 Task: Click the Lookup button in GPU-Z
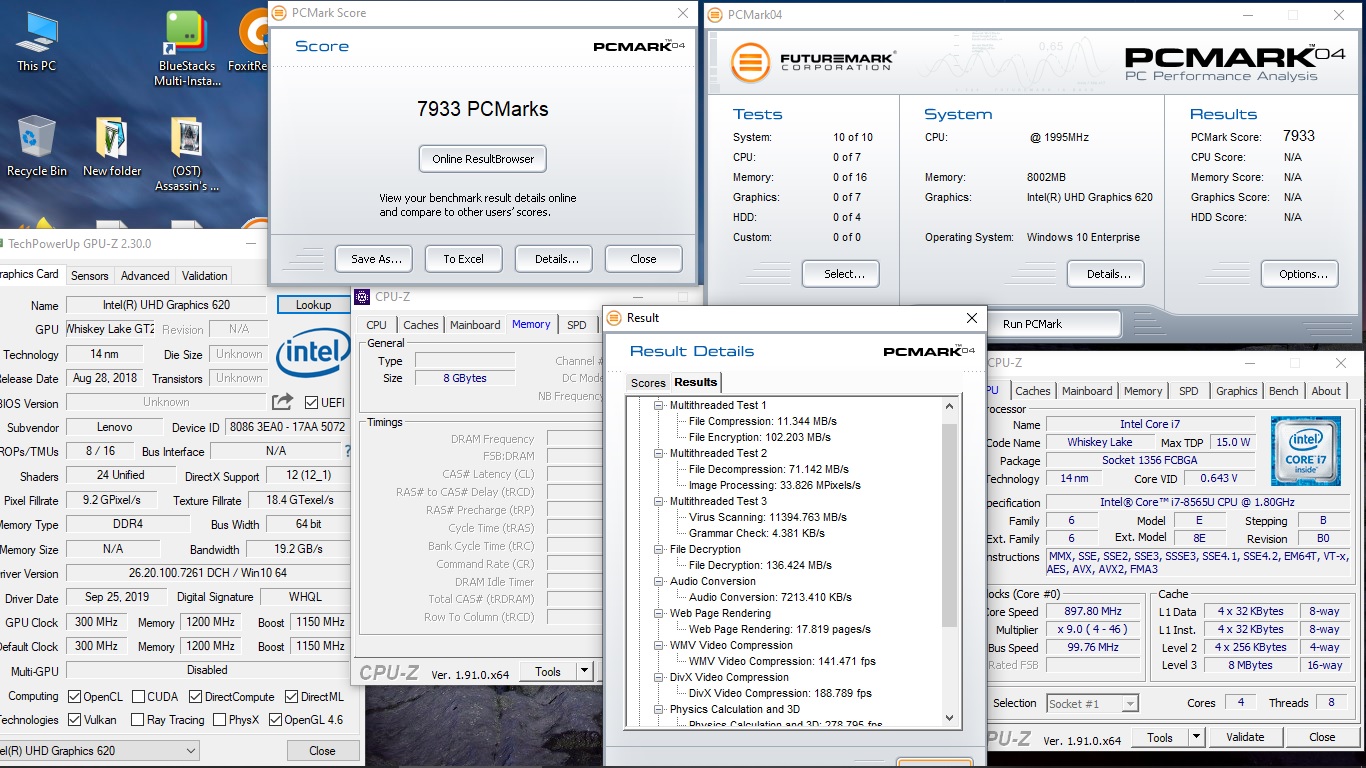click(x=313, y=305)
